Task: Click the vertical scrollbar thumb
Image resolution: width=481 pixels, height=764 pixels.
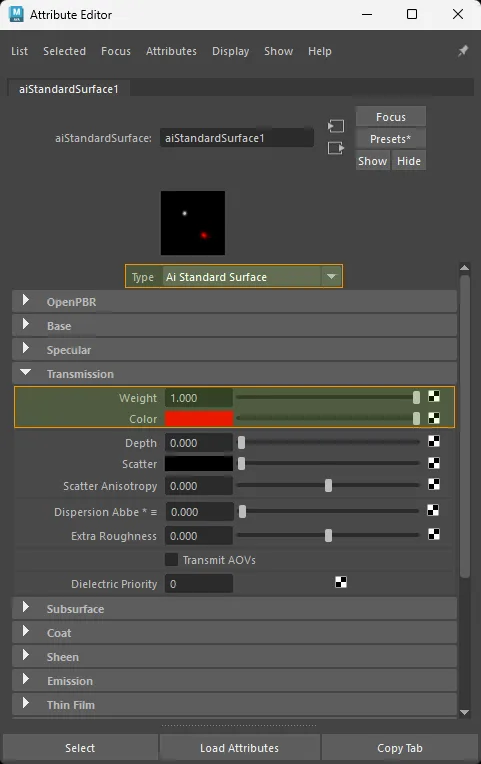Action: [x=464, y=426]
